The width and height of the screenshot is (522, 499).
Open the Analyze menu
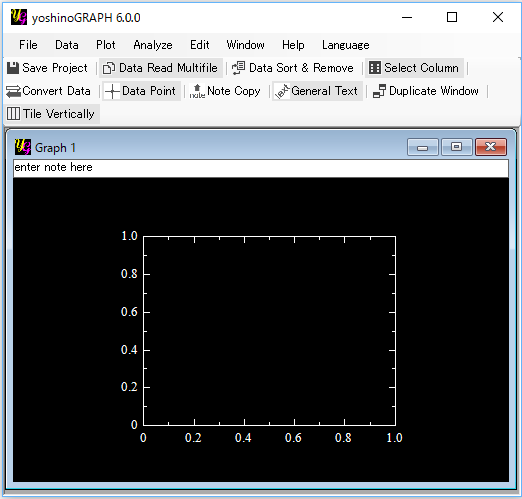(153, 45)
